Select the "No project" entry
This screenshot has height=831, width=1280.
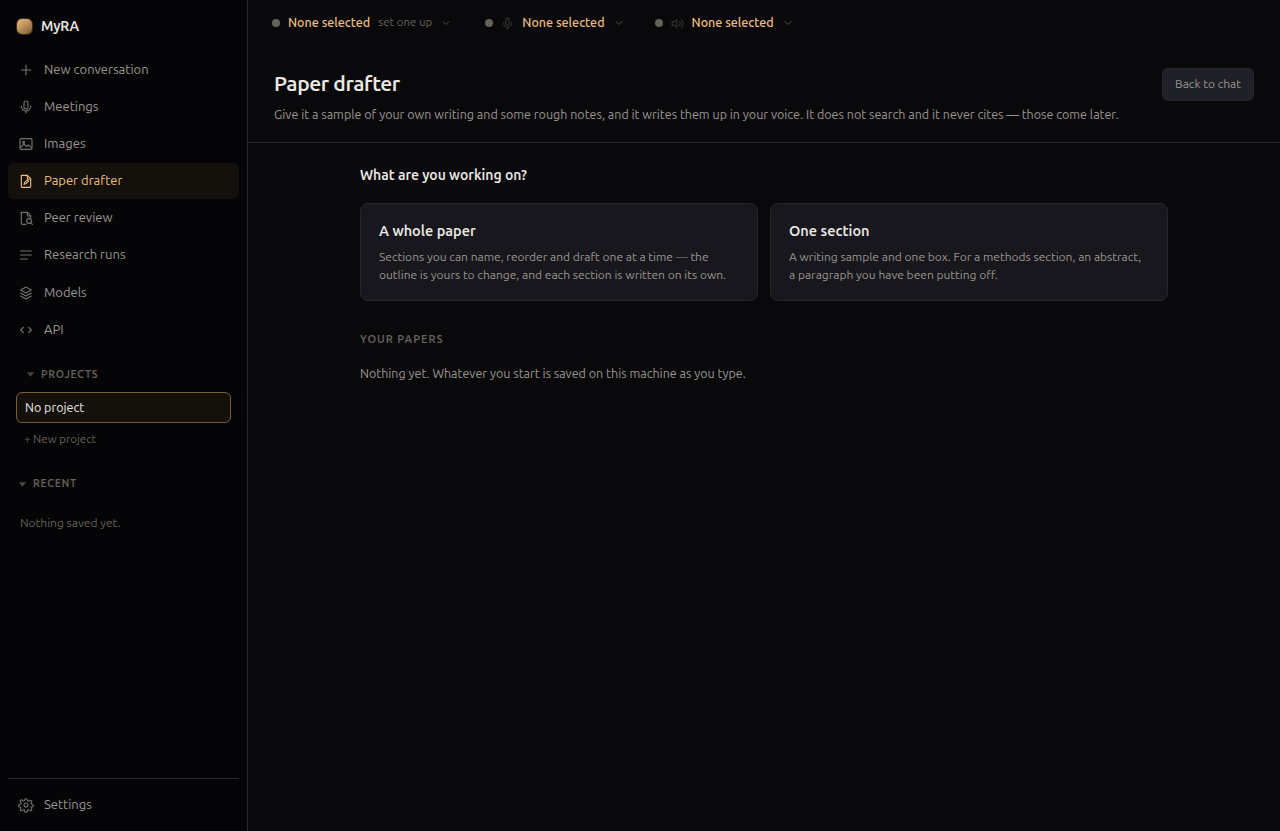[x=123, y=408]
